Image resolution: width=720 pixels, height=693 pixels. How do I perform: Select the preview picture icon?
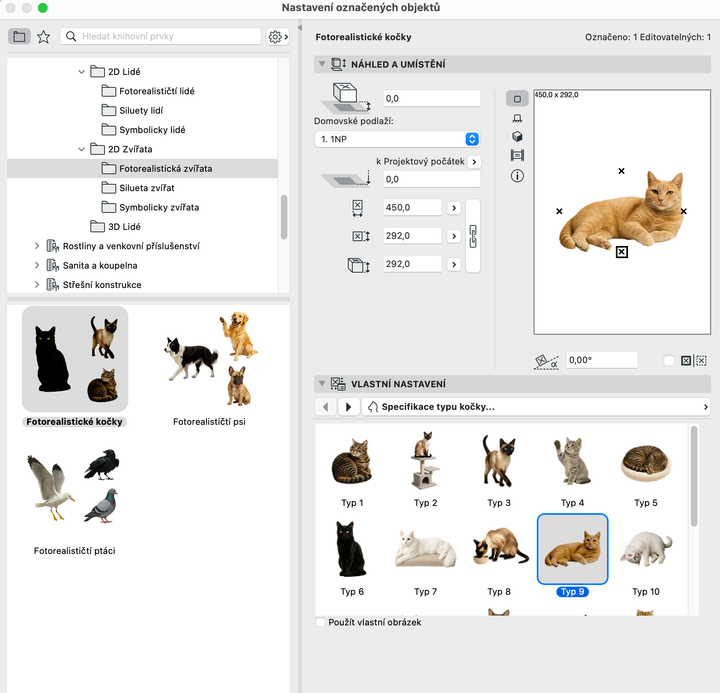[517, 155]
